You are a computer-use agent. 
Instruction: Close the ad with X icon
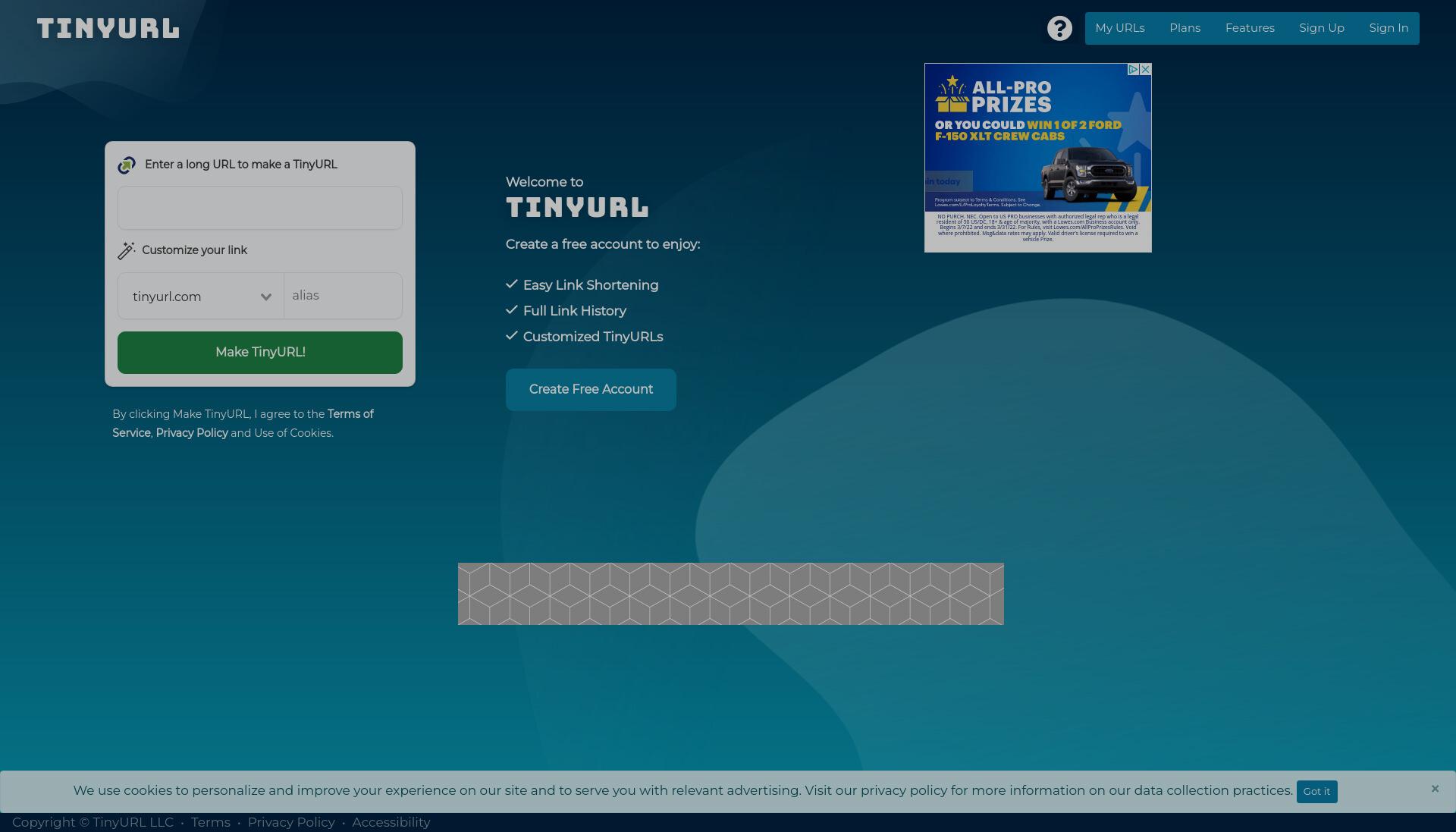1145,69
